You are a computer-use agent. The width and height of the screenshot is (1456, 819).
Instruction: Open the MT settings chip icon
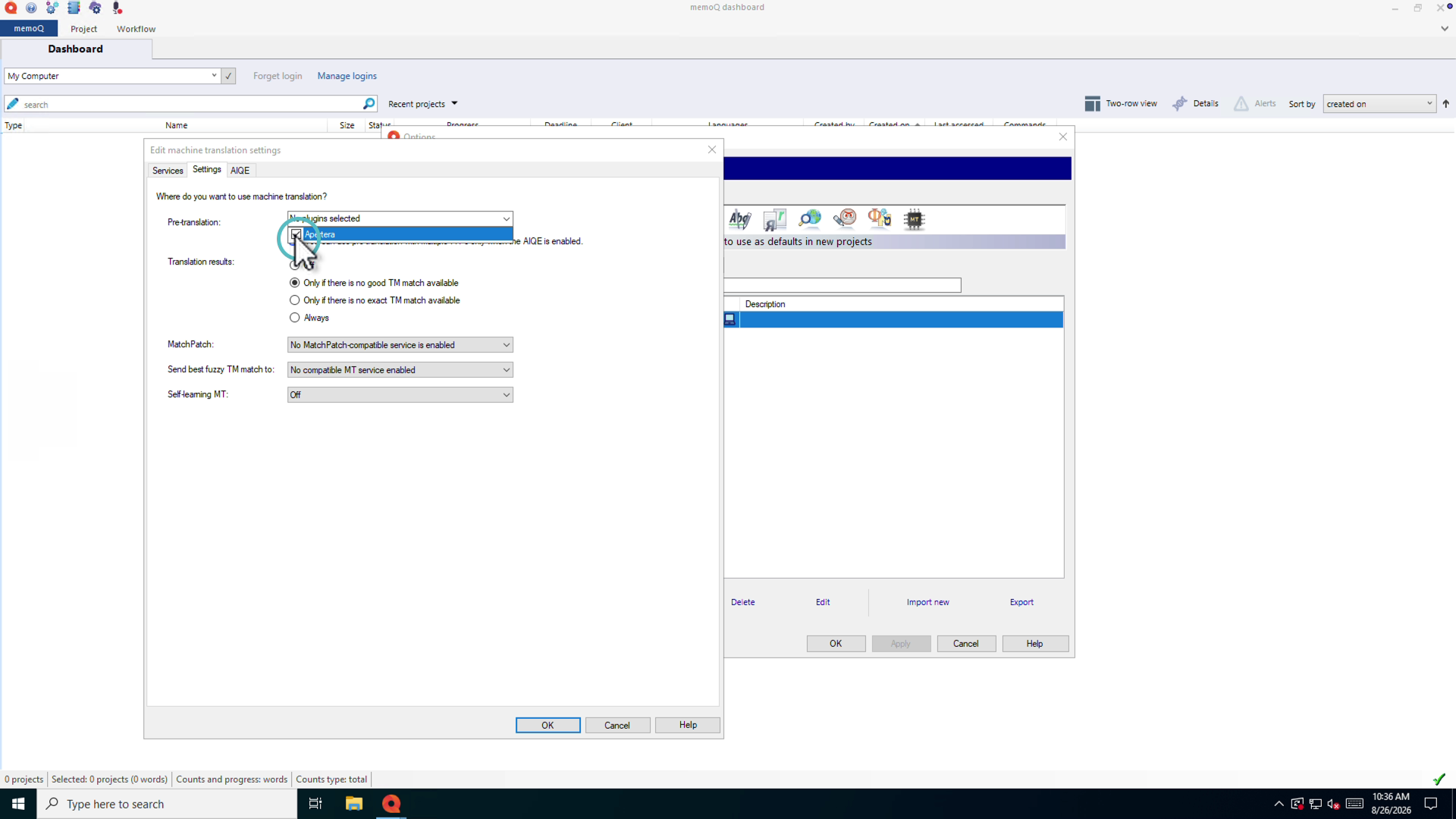tap(915, 220)
